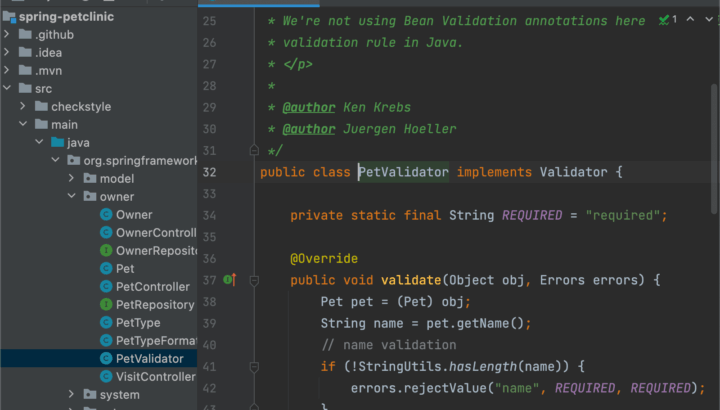Image resolution: width=720 pixels, height=410 pixels.
Task: Open the VisitController class
Action: pyautogui.click(x=156, y=376)
